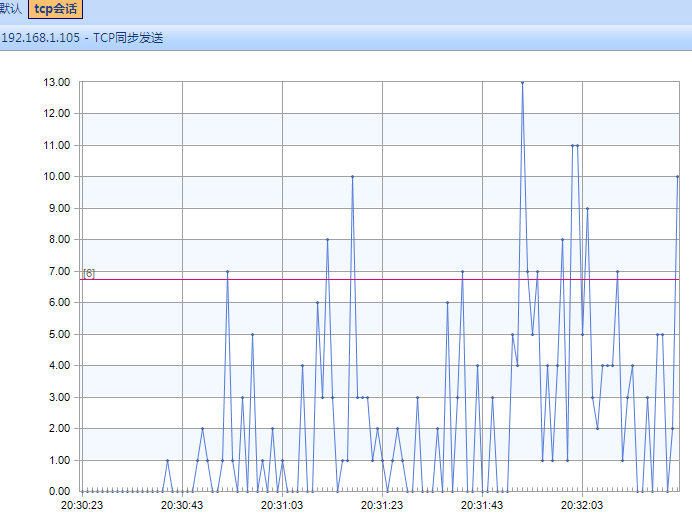Click the 8.00 peak just after 20:31:03
Image resolution: width=692 pixels, height=517 pixels.
click(327, 240)
